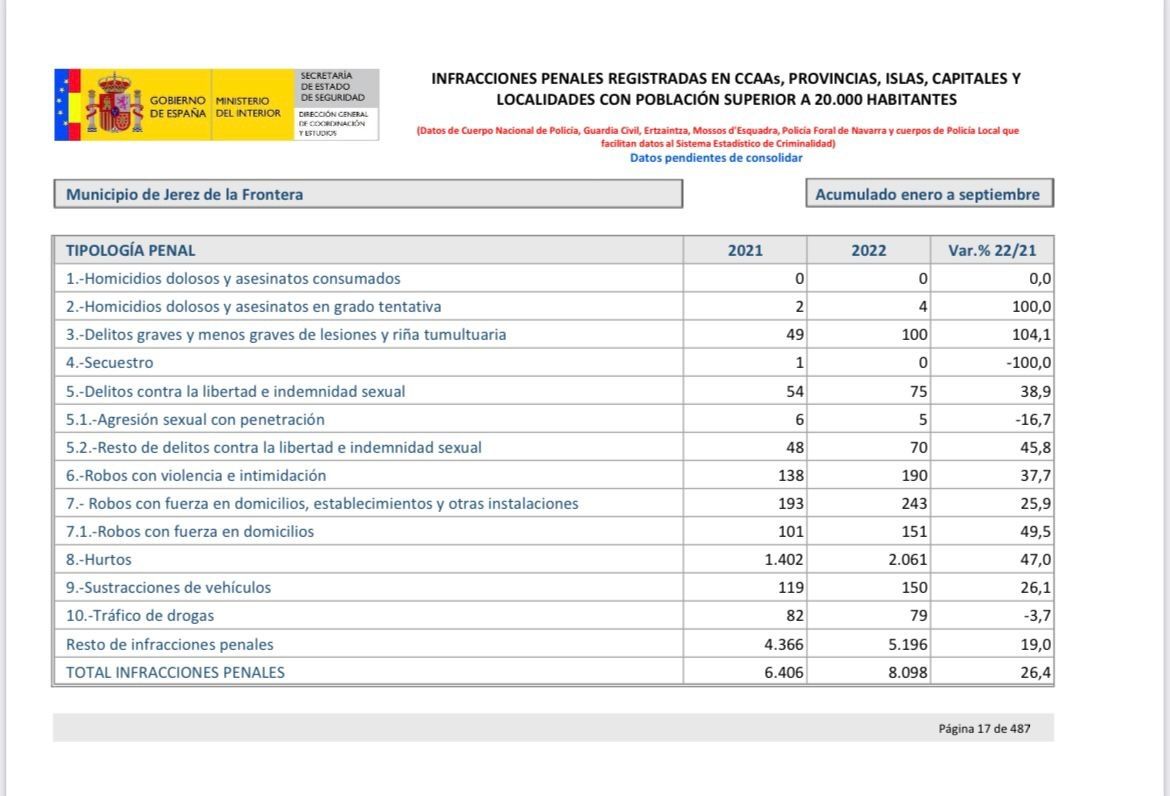Click the 2021 column header

(x=745, y=250)
